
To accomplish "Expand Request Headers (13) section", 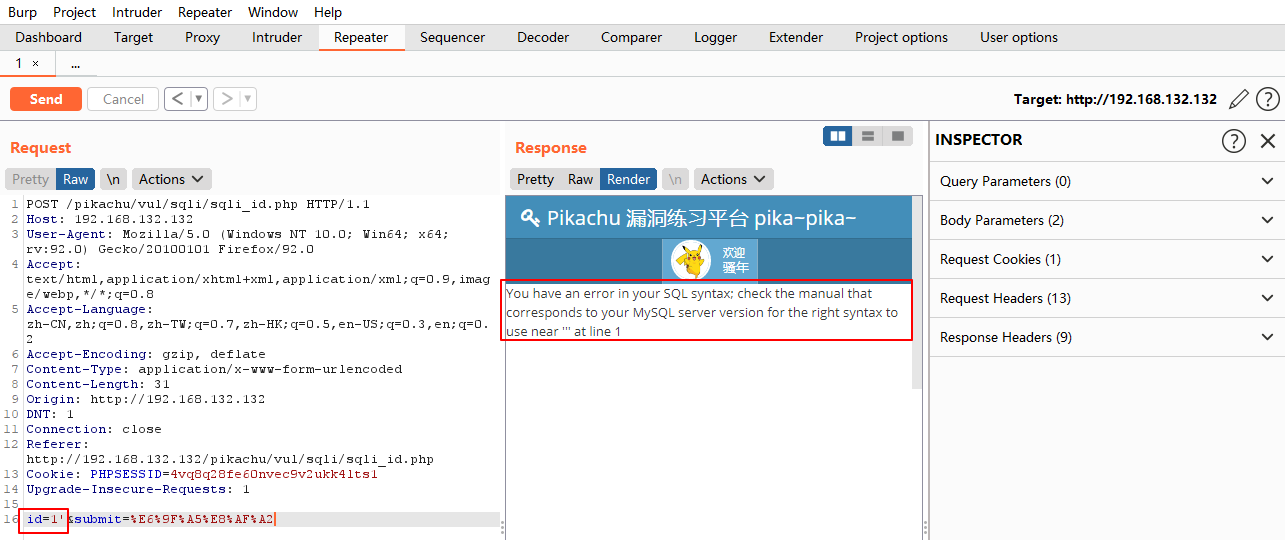I will click(x=1107, y=298).
